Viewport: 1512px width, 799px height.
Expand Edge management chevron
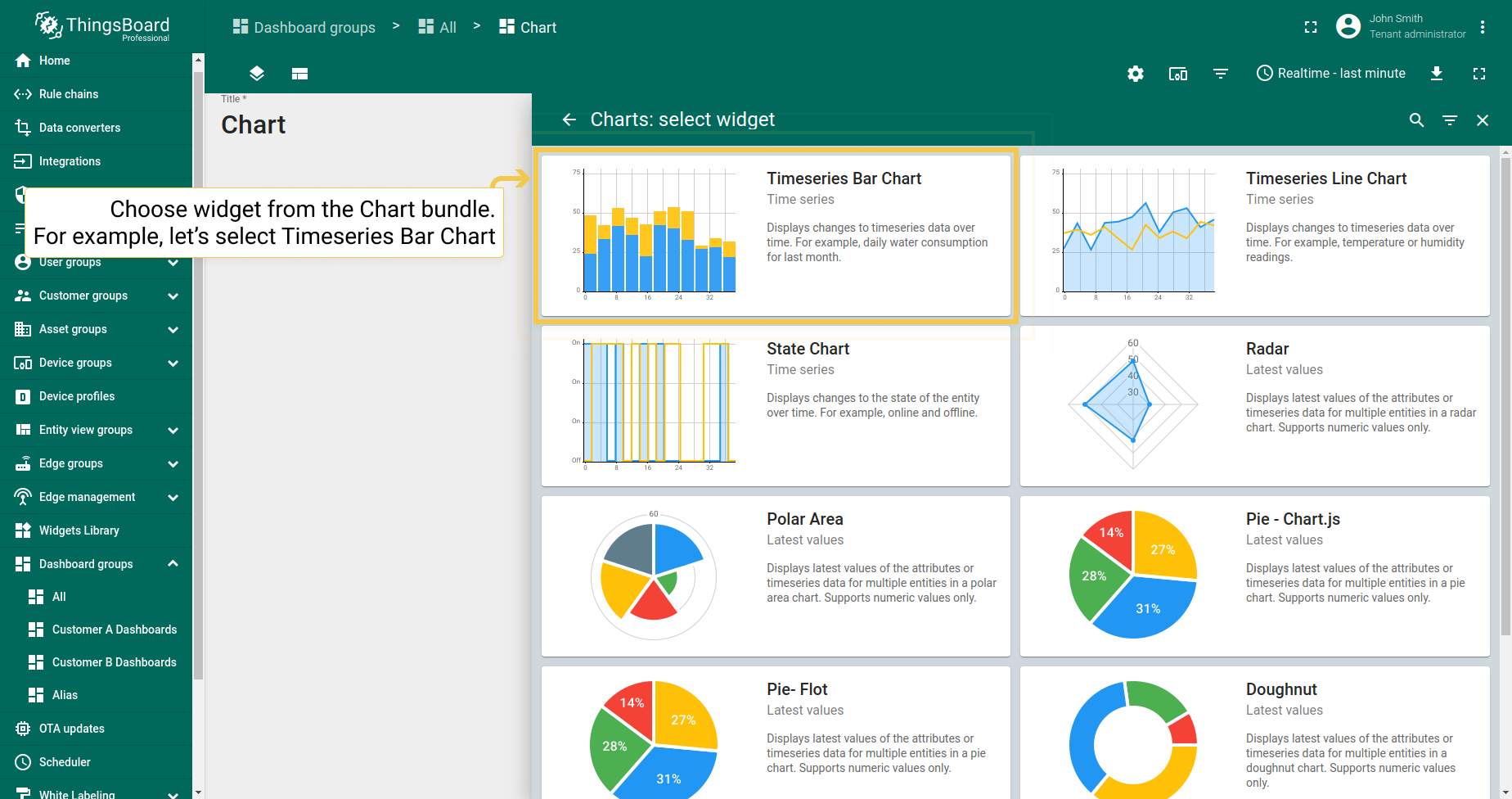173,497
